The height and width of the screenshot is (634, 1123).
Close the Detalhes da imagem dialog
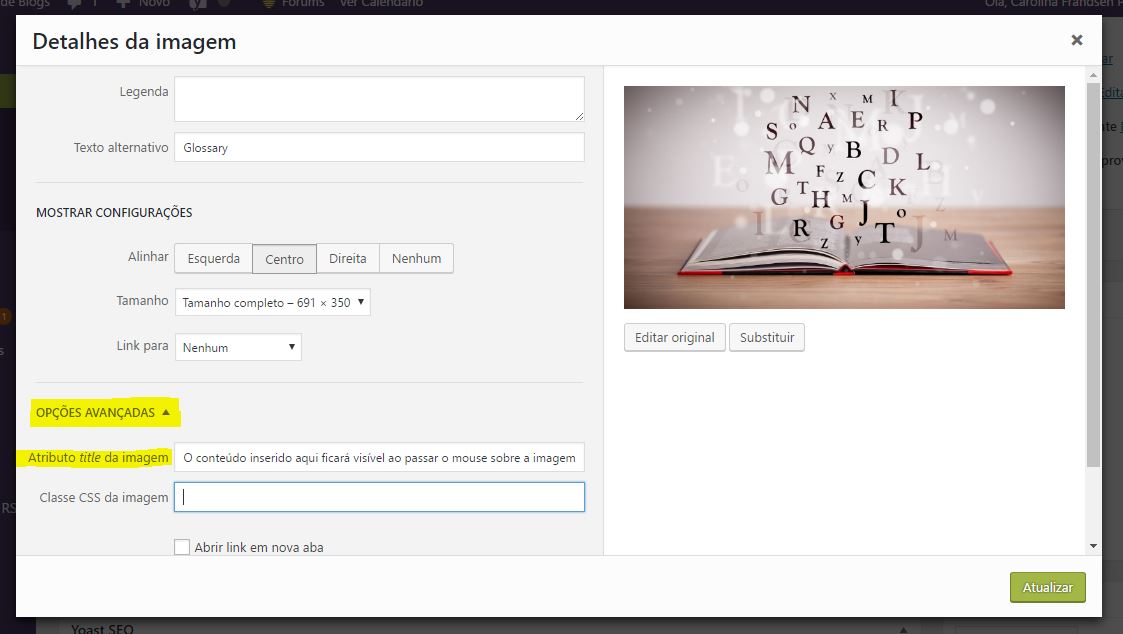coord(1076,40)
